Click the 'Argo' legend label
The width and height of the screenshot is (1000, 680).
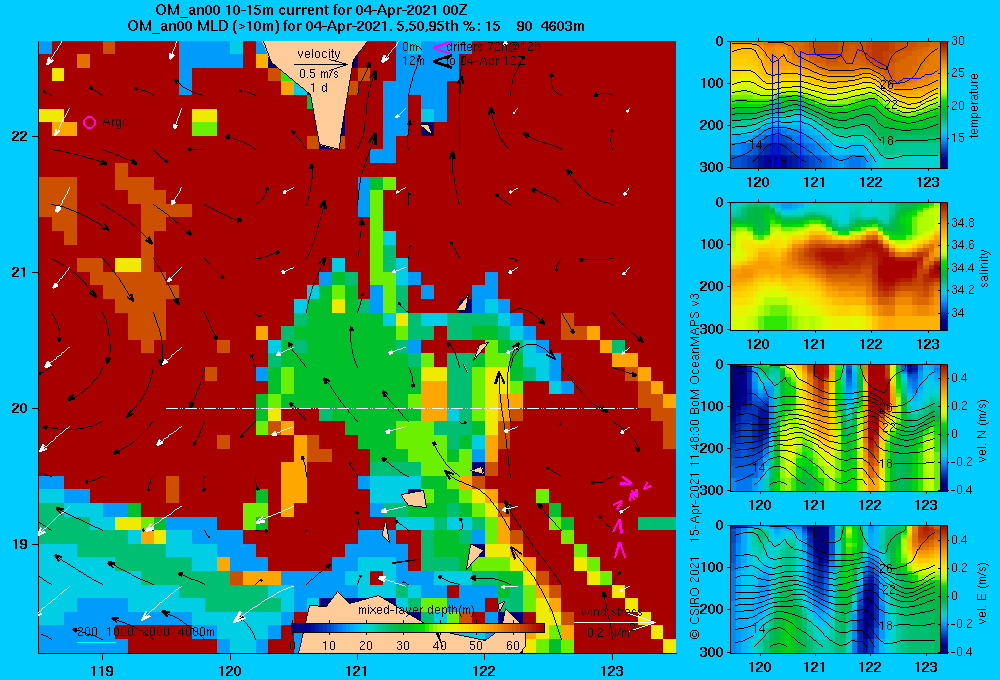click(115, 122)
